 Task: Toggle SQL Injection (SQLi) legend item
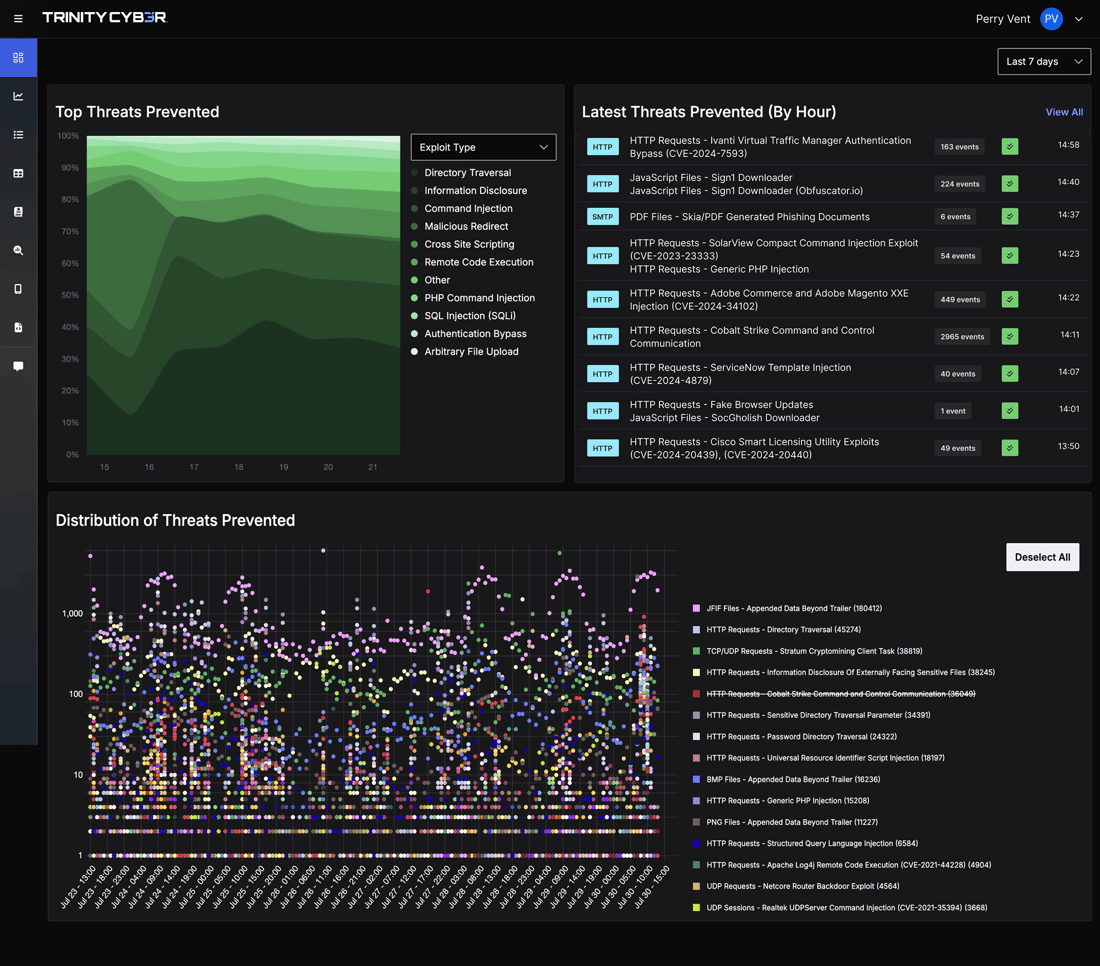click(x=463, y=316)
